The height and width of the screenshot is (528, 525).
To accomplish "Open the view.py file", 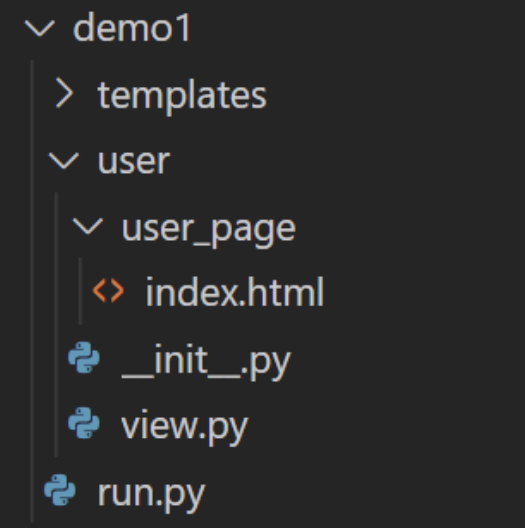I will (x=185, y=427).
